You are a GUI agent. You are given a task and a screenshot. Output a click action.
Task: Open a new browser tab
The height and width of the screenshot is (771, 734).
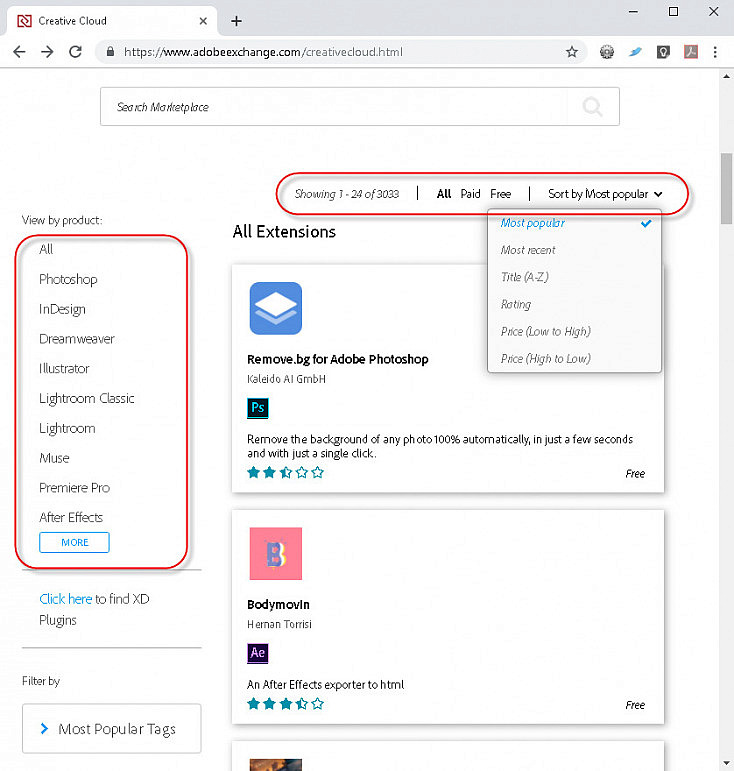point(236,21)
